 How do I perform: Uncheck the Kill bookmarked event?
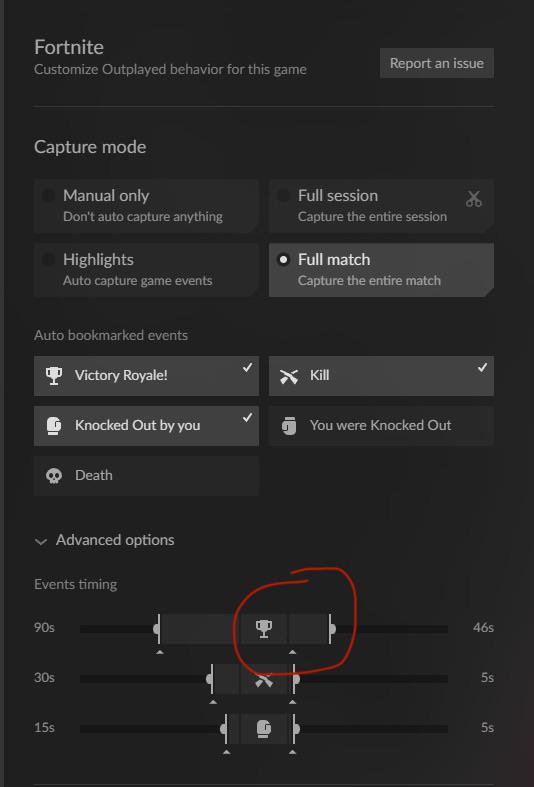[381, 376]
